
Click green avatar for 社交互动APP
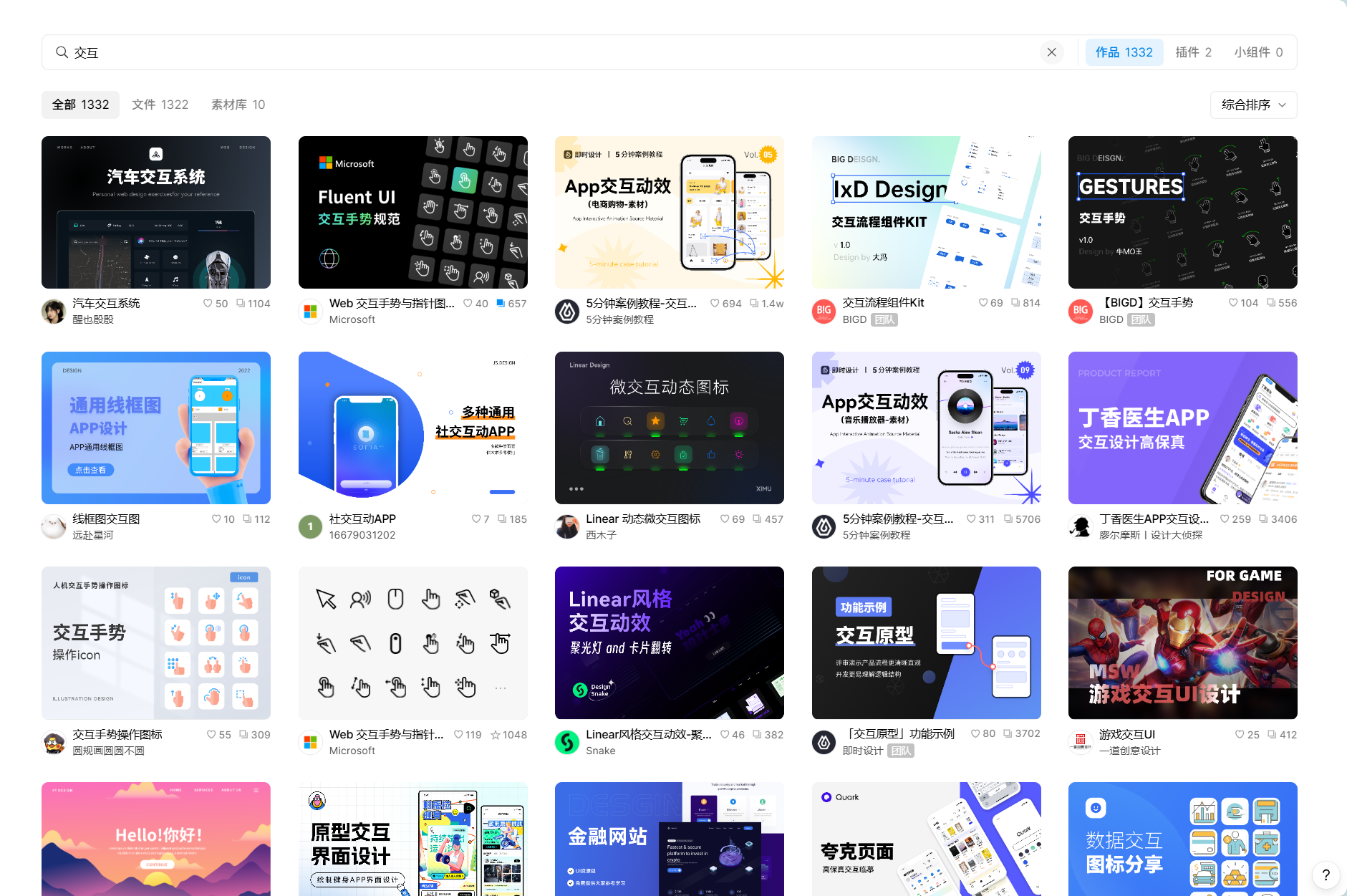[x=311, y=527]
